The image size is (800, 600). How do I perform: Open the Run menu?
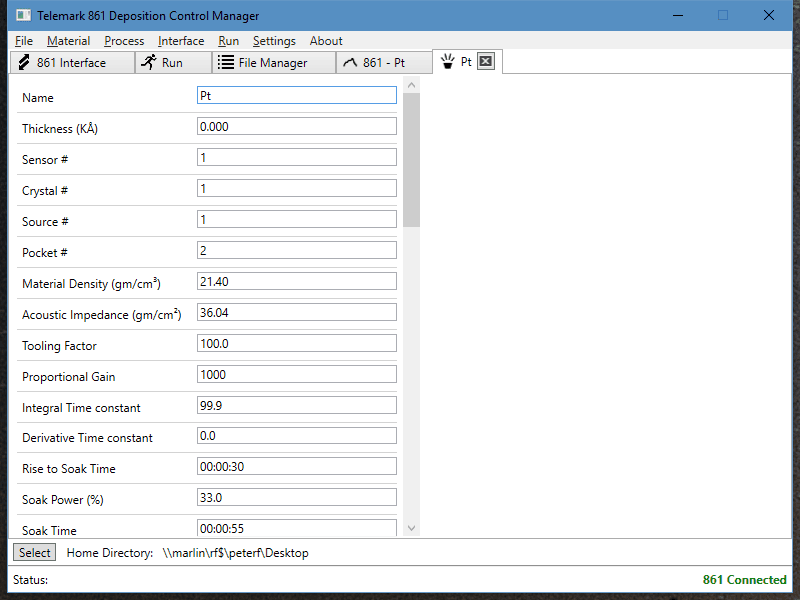click(229, 41)
